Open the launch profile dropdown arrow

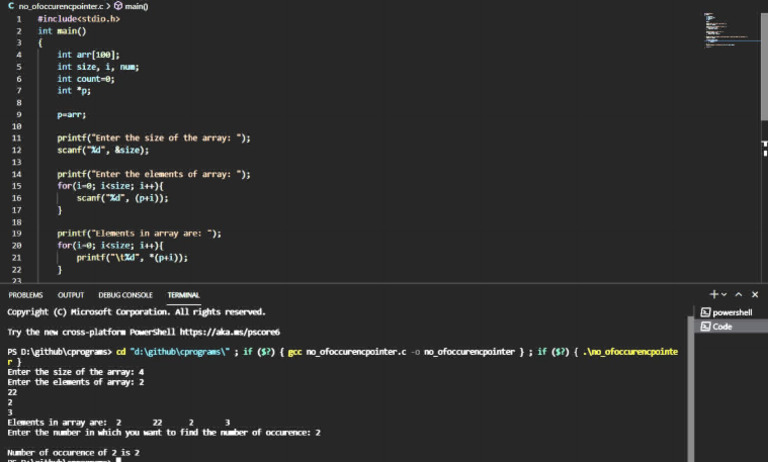[724, 294]
